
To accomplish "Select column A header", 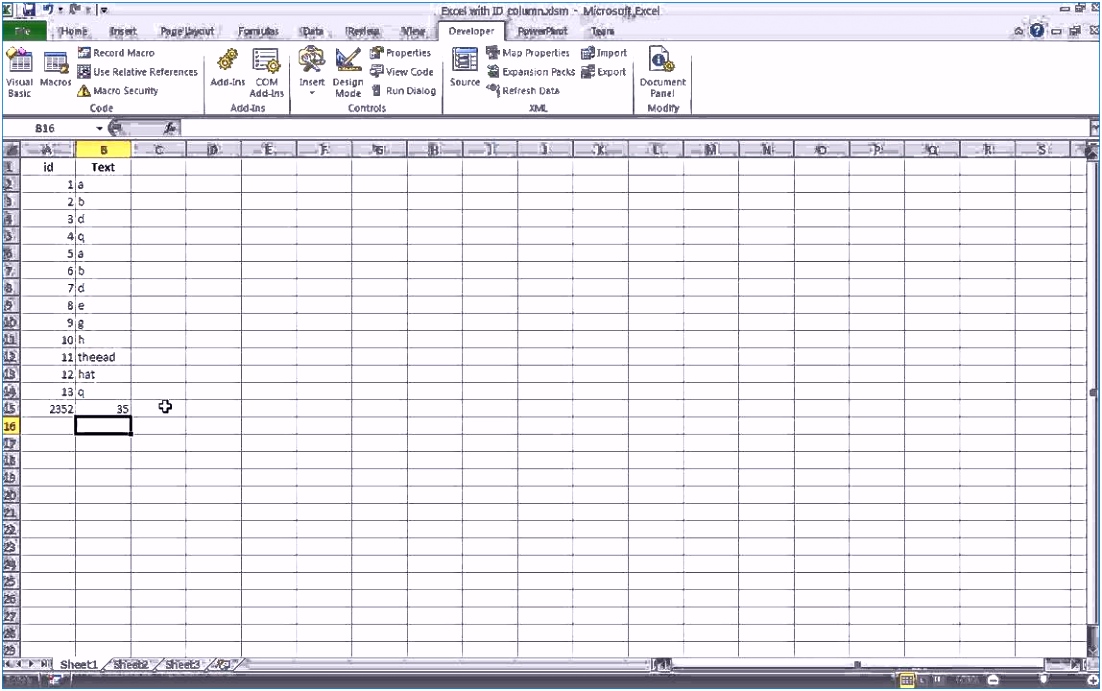I will [48, 149].
